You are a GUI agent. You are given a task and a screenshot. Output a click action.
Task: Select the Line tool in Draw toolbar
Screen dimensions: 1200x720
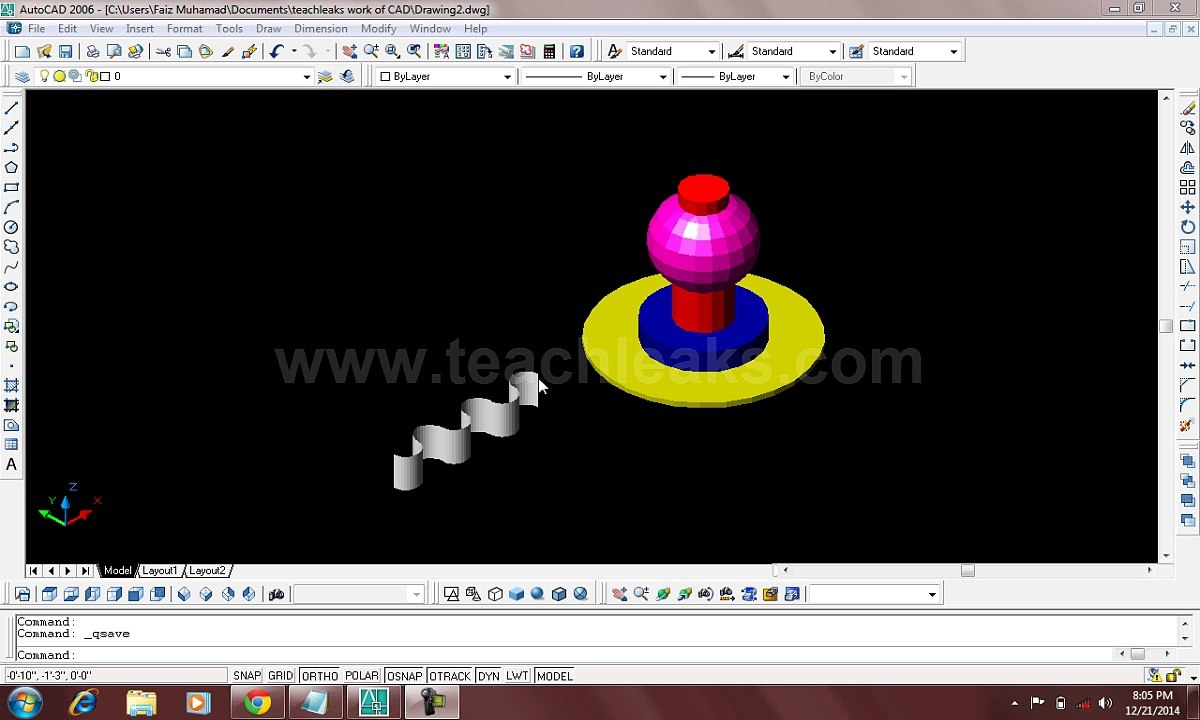pos(12,108)
